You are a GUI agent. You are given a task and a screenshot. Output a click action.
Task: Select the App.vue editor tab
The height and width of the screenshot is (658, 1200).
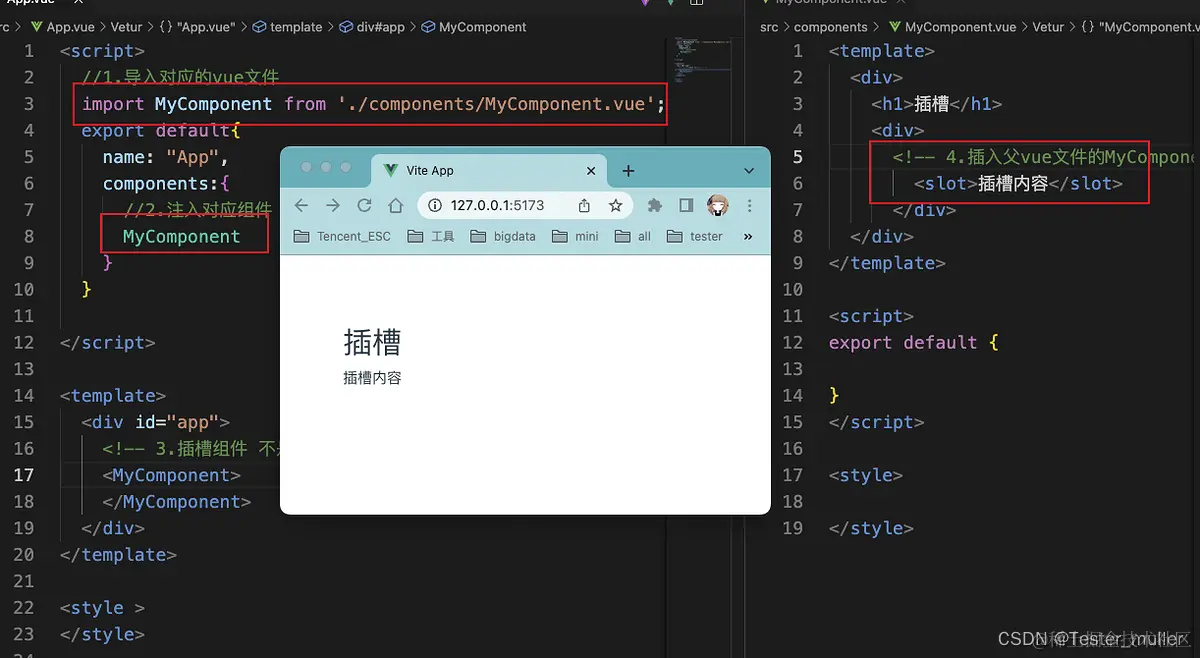(x=30, y=4)
